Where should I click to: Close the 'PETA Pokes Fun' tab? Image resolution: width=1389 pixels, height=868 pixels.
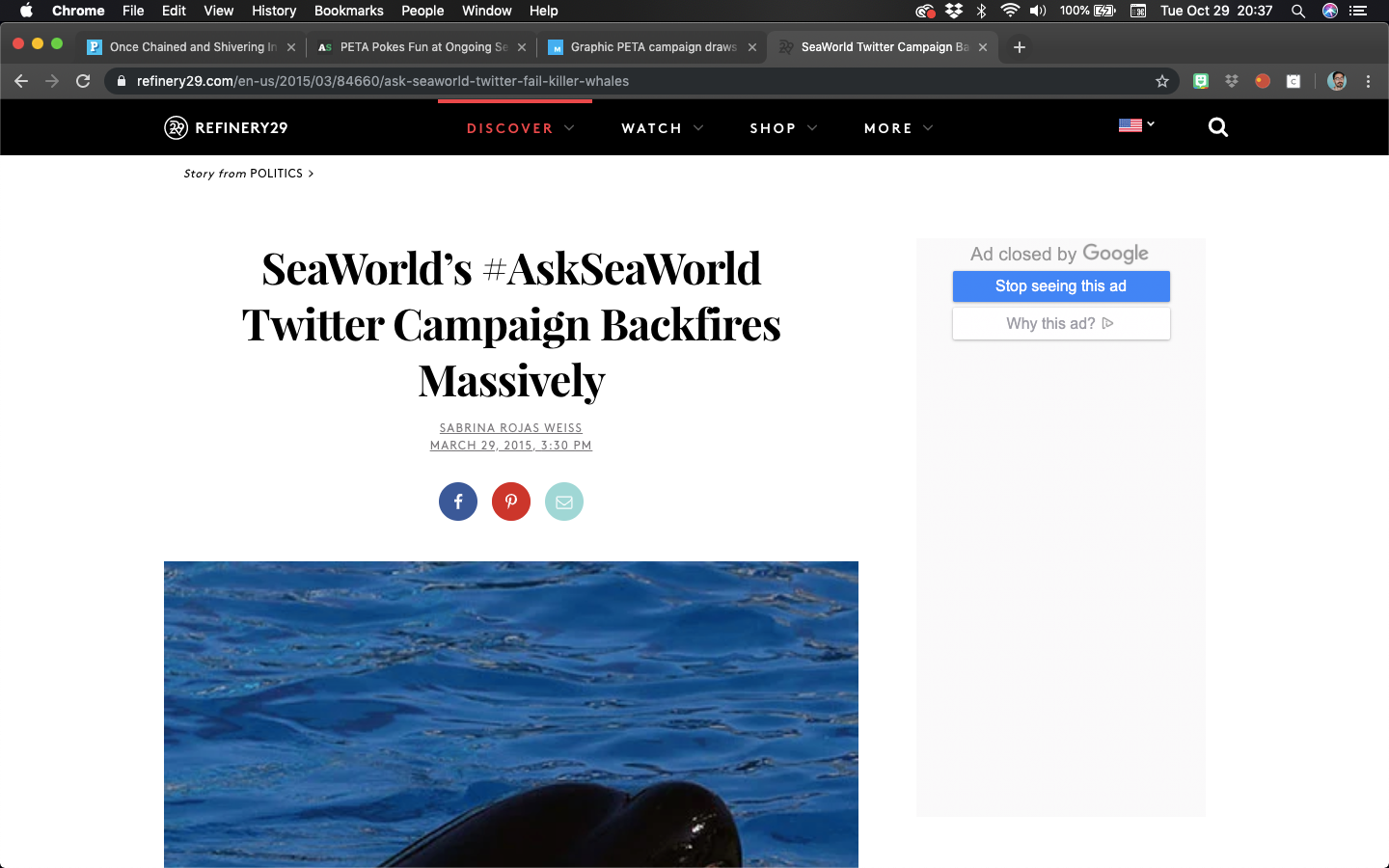pos(522,46)
